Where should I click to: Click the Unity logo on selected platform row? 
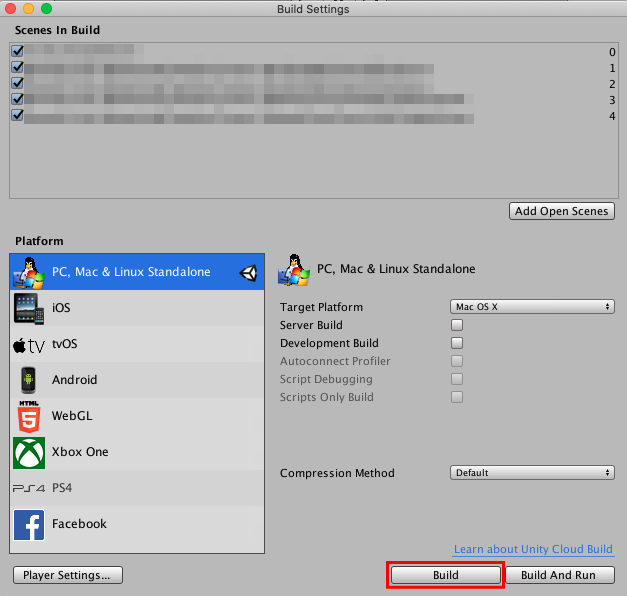248,273
